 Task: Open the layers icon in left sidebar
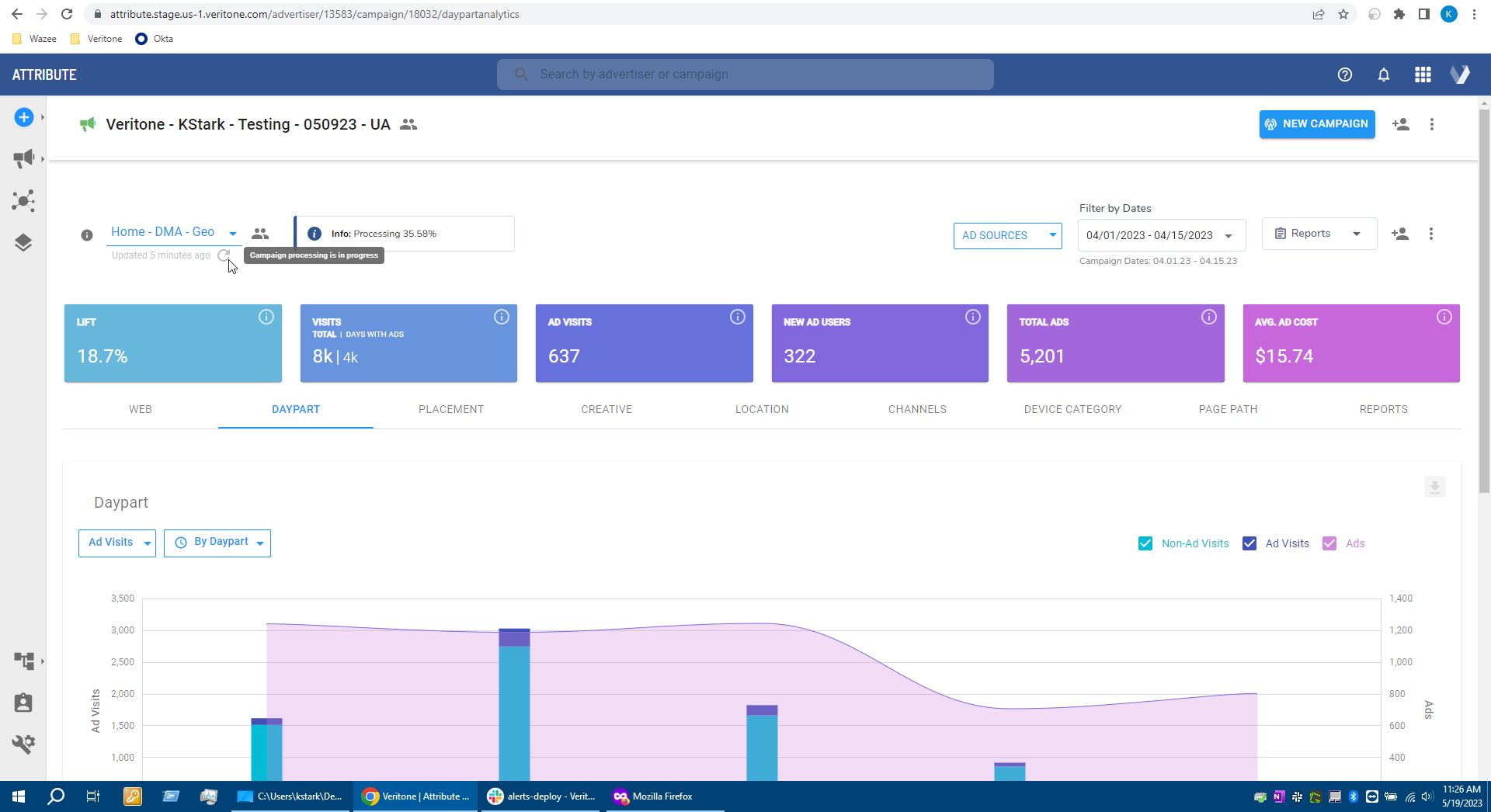[x=23, y=243]
